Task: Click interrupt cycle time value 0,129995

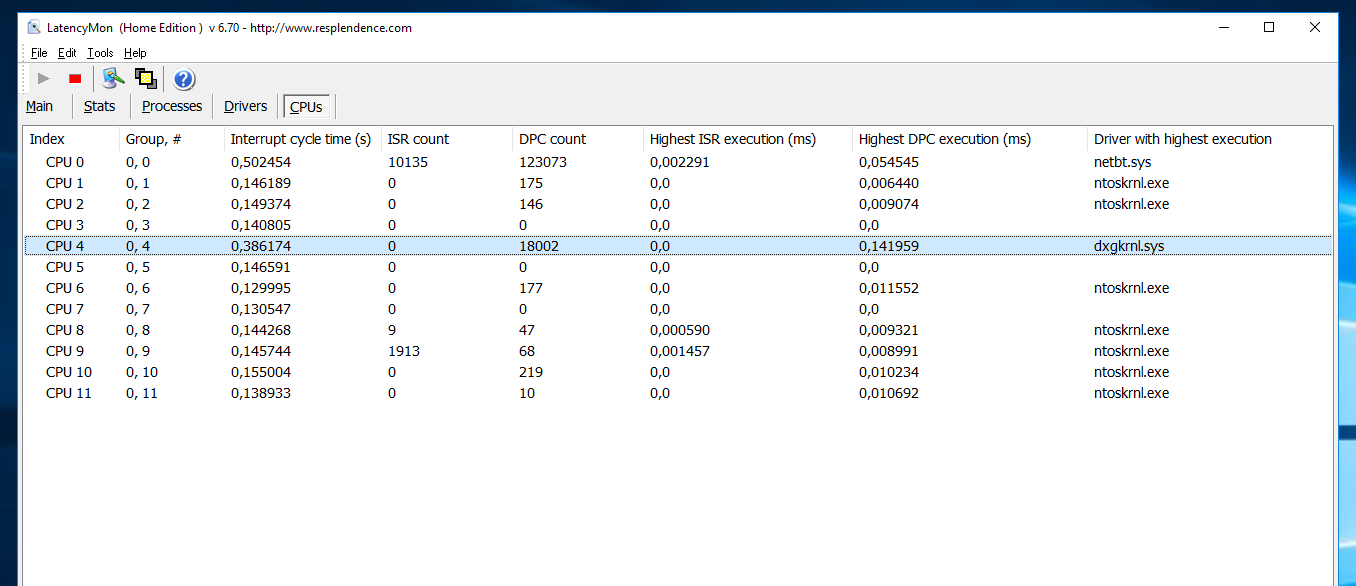Action: pyautogui.click(x=261, y=288)
